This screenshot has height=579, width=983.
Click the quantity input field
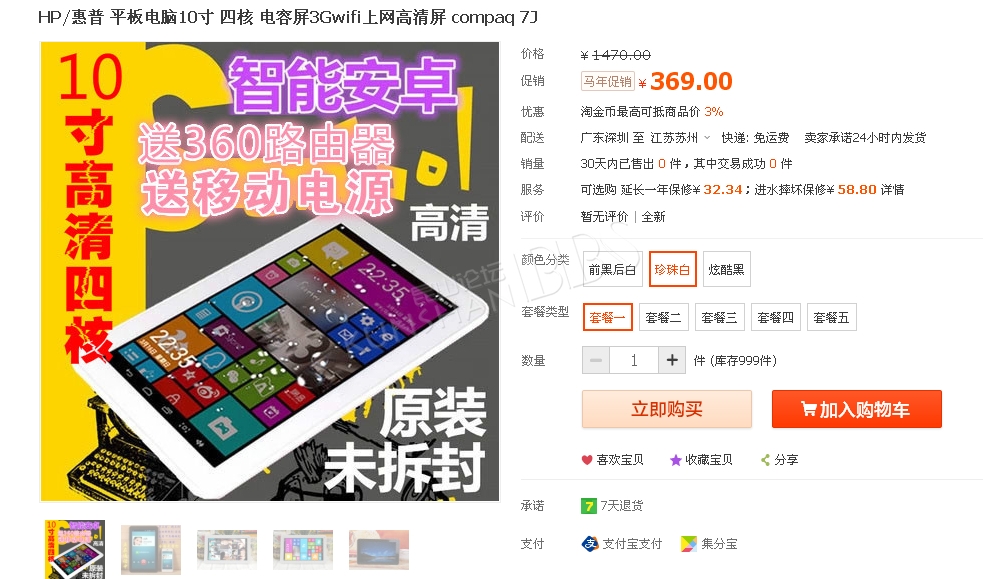[x=634, y=360]
